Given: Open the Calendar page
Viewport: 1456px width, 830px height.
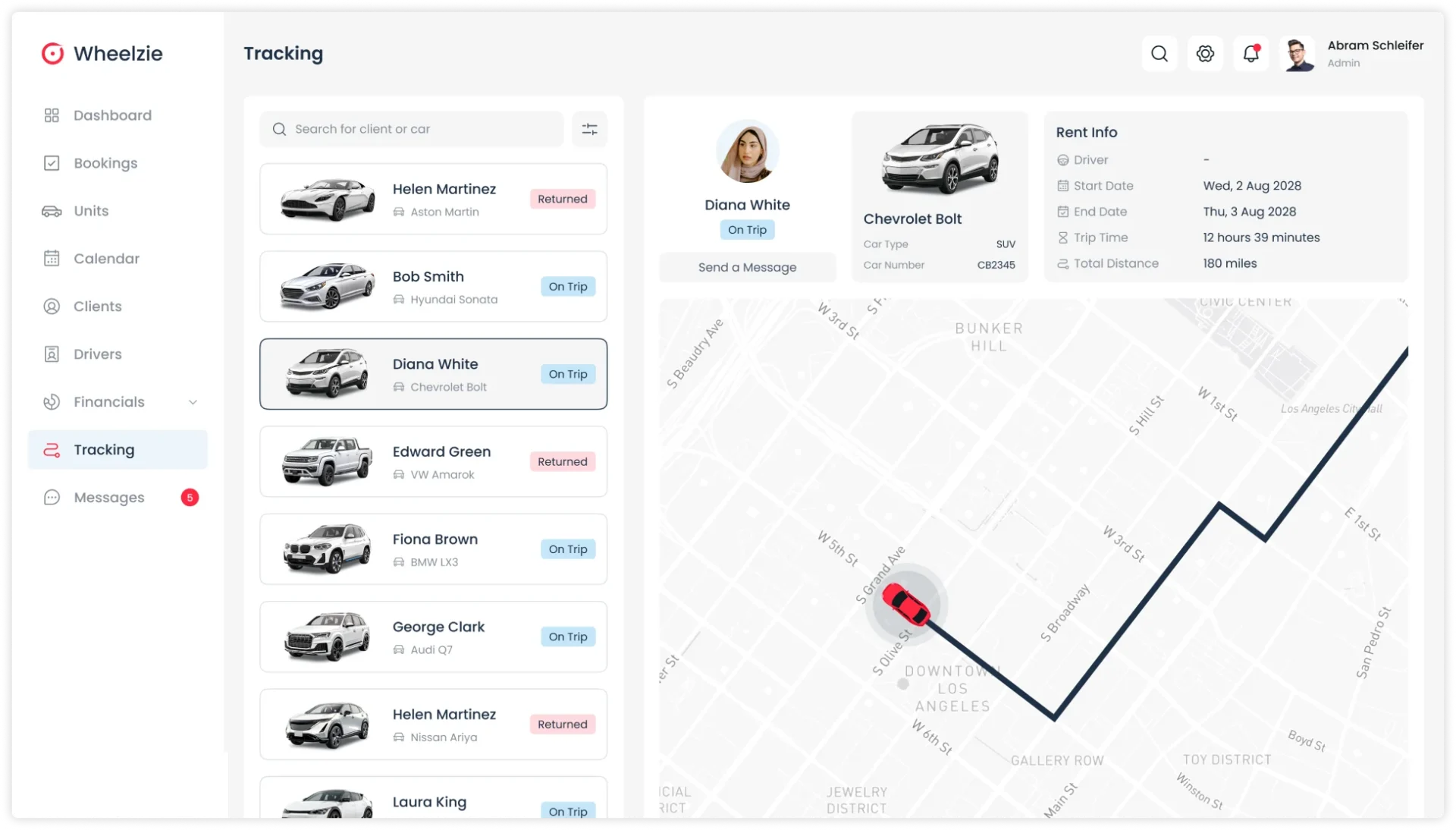Looking at the screenshot, I should click(106, 259).
